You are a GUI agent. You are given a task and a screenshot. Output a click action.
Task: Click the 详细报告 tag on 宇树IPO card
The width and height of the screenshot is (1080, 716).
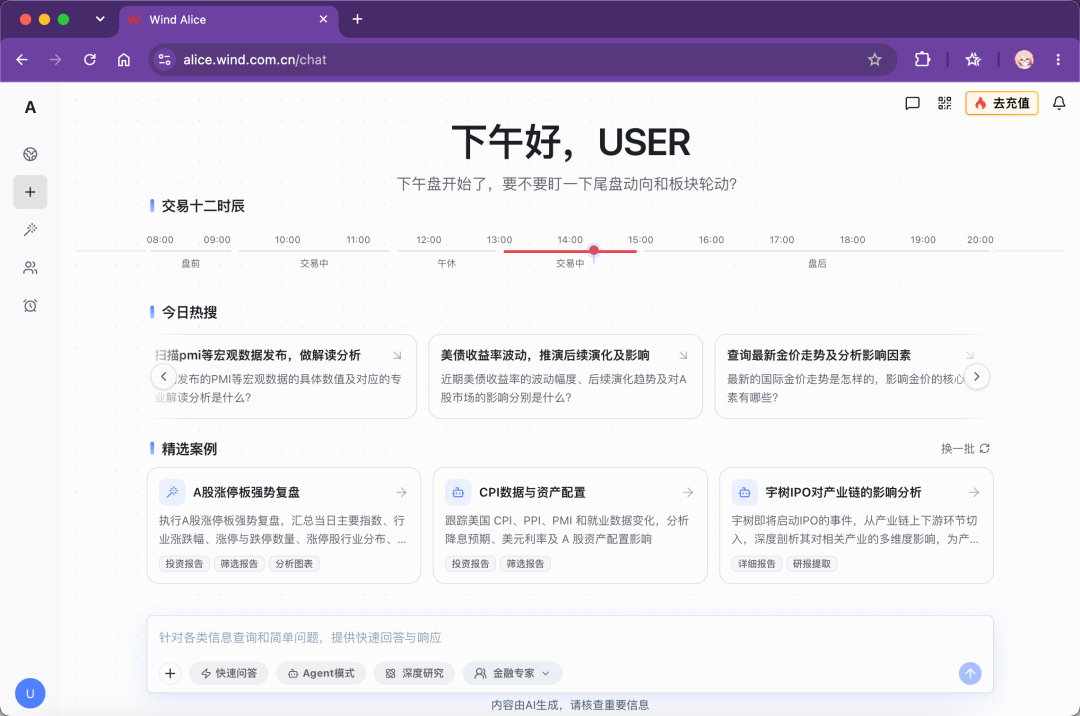pyautogui.click(x=757, y=564)
